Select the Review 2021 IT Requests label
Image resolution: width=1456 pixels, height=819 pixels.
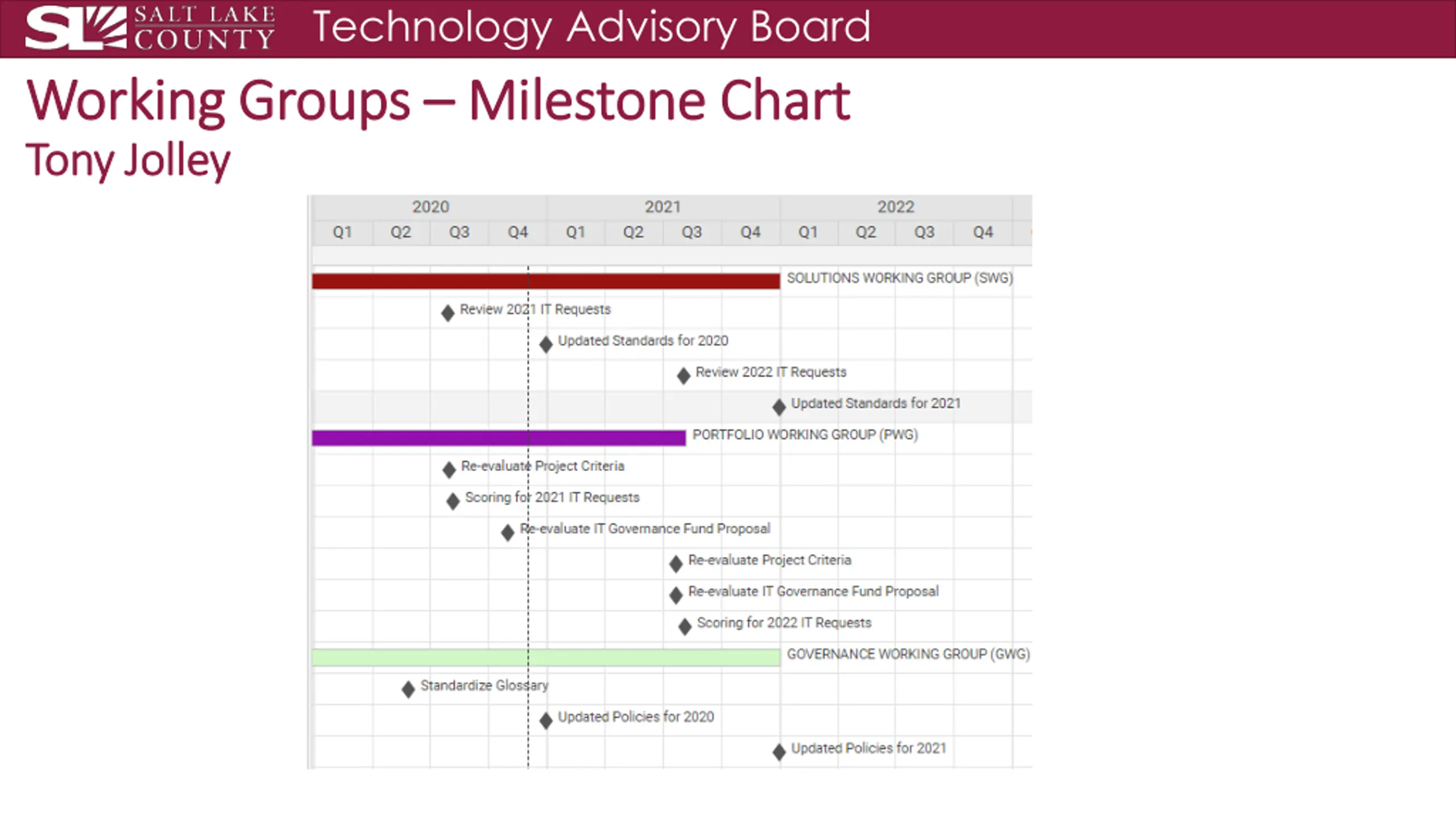535,309
